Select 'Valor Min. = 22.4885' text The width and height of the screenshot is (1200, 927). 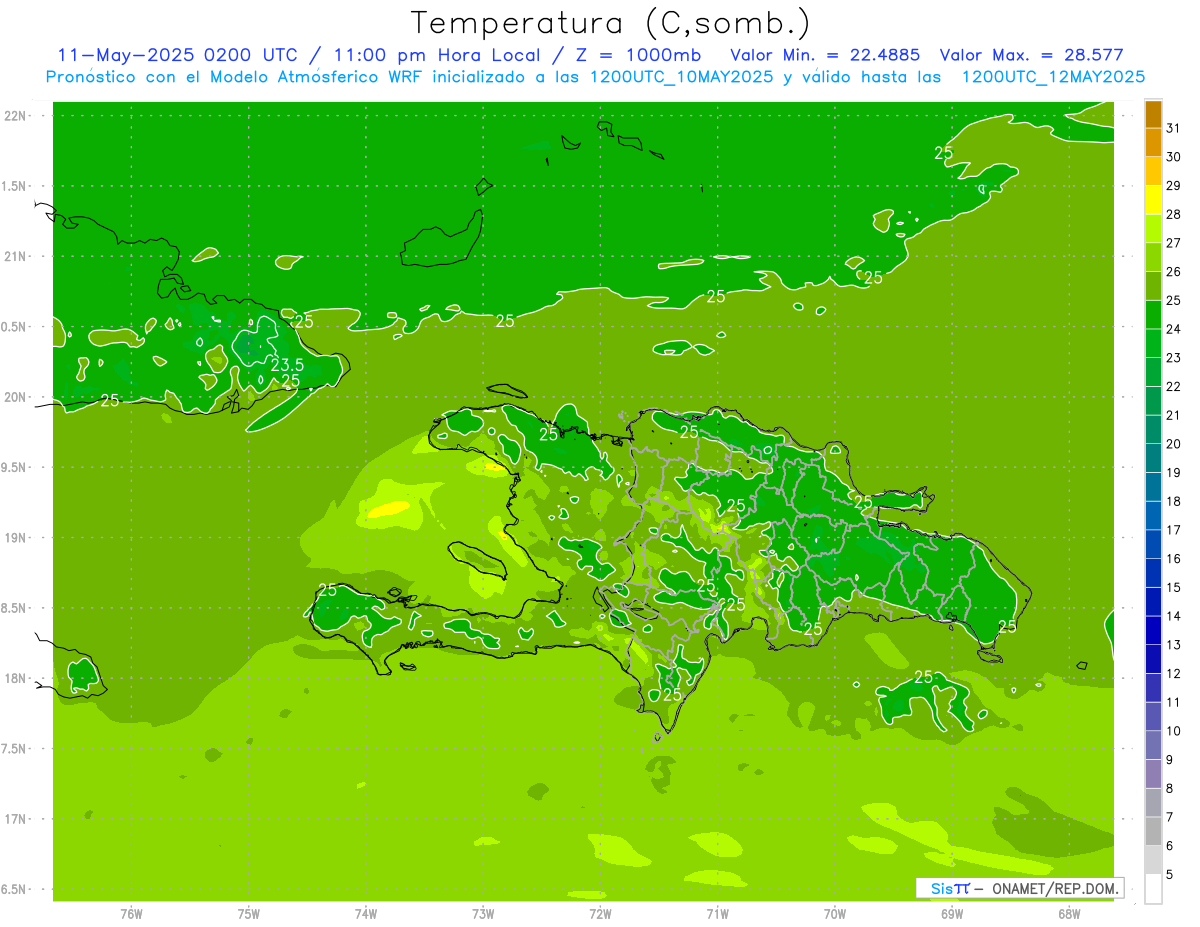click(x=825, y=55)
